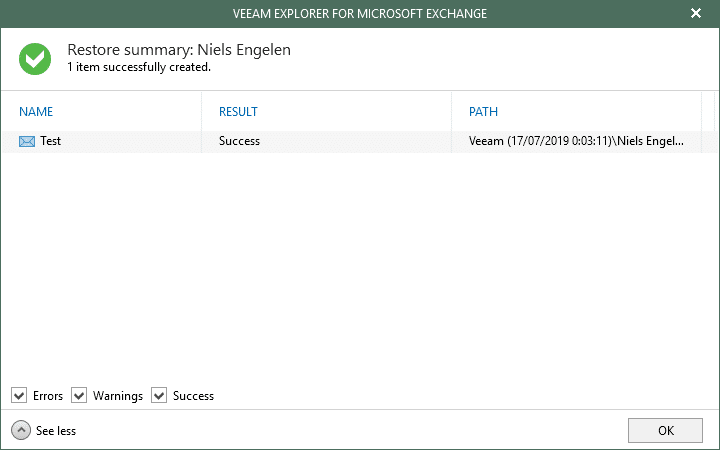Image resolution: width=720 pixels, height=450 pixels.
Task: Sort by the PATH column header
Action: (x=483, y=112)
